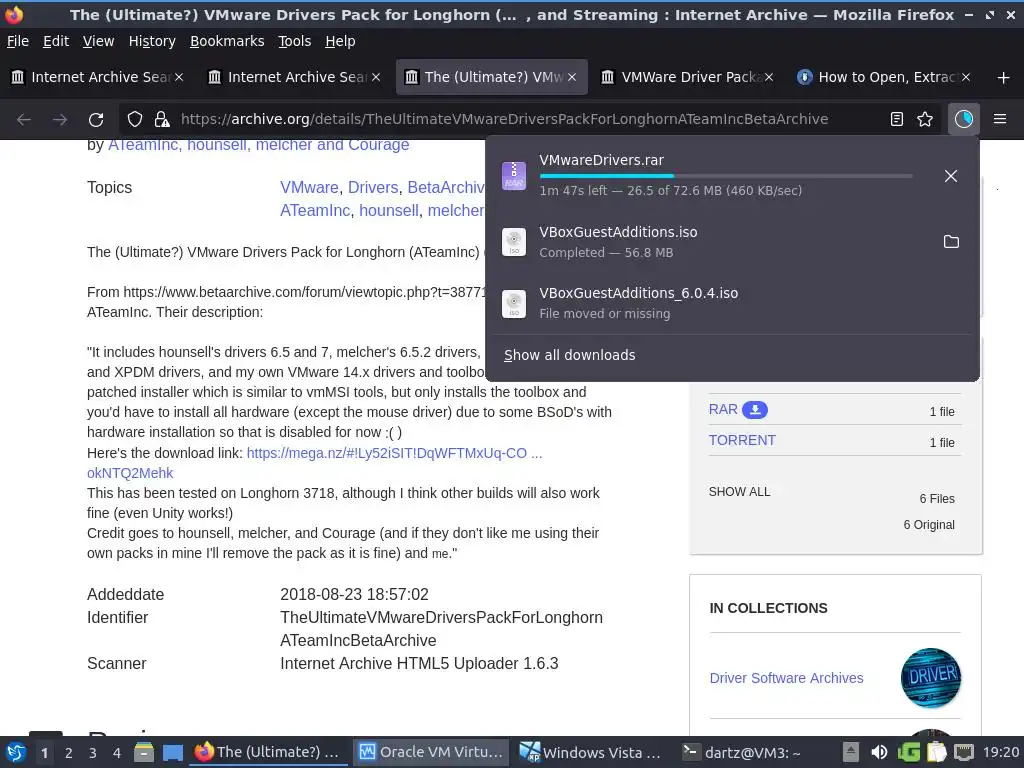Switch to workspace 2 in taskbar
This screenshot has width=1024, height=768.
[x=68, y=753]
